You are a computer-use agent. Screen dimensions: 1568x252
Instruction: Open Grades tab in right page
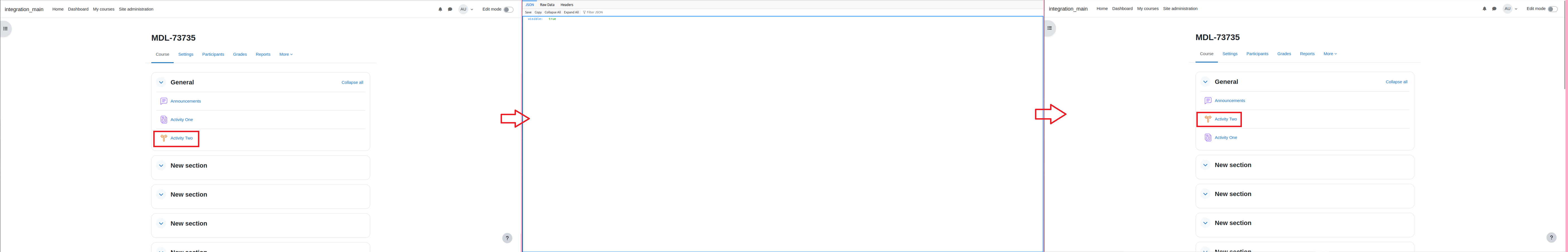[x=1284, y=54]
